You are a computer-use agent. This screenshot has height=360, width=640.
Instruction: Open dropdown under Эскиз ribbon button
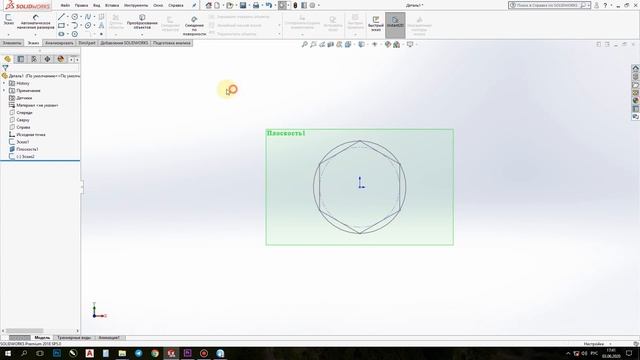(9, 34)
